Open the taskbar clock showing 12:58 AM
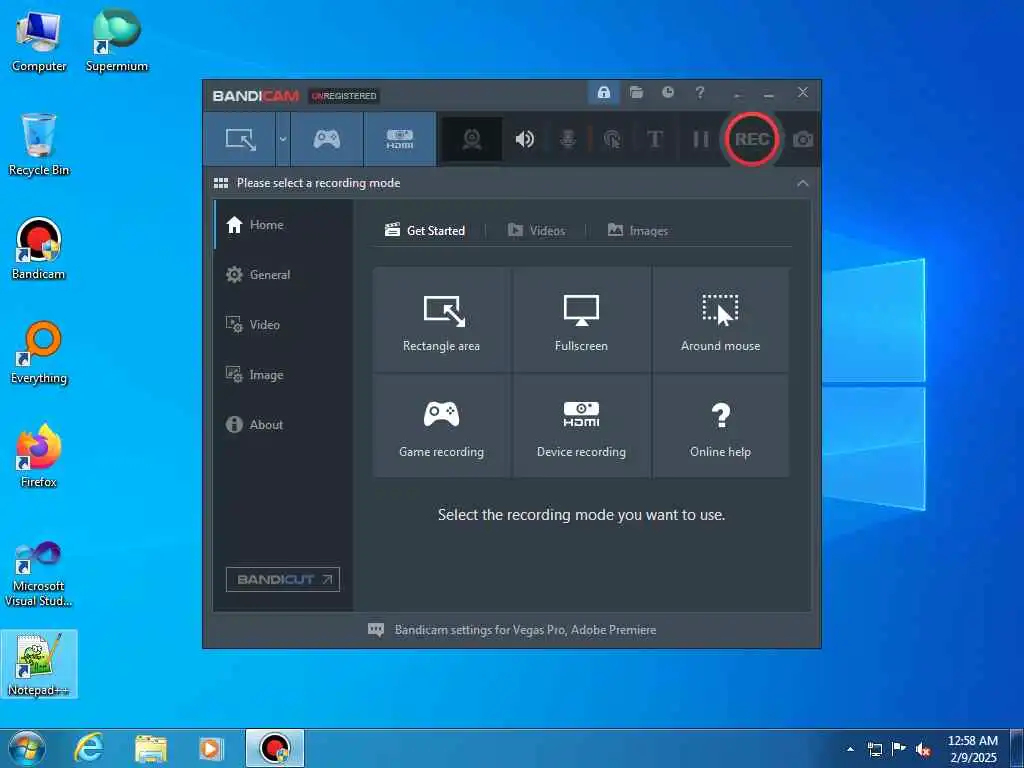The height and width of the screenshot is (768, 1024). click(x=972, y=749)
